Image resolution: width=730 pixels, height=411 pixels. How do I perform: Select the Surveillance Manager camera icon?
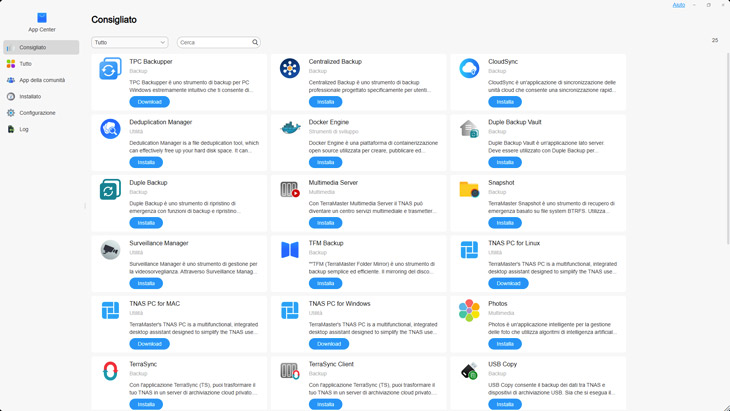click(110, 249)
